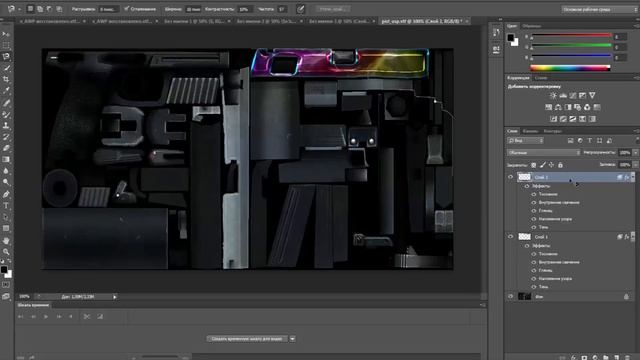Filter layers by type layers icon
The image size is (640, 360).
(x=590, y=141)
